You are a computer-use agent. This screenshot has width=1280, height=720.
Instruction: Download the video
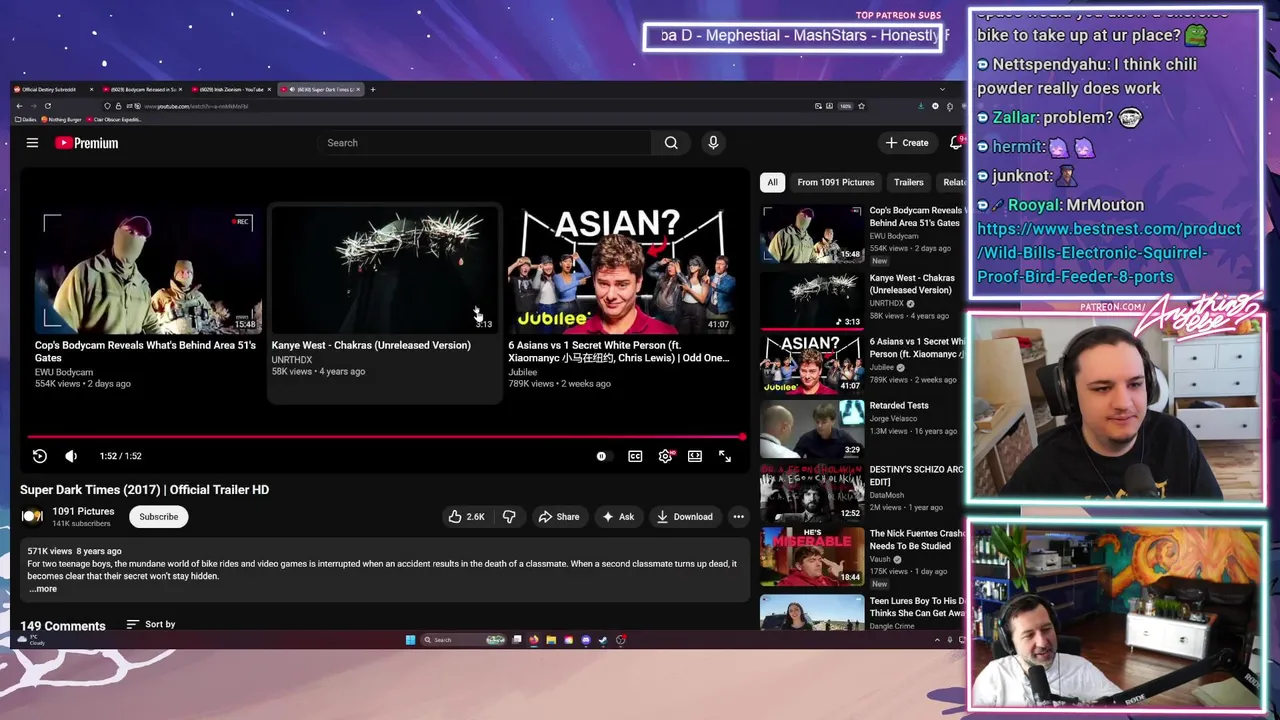[x=685, y=517]
